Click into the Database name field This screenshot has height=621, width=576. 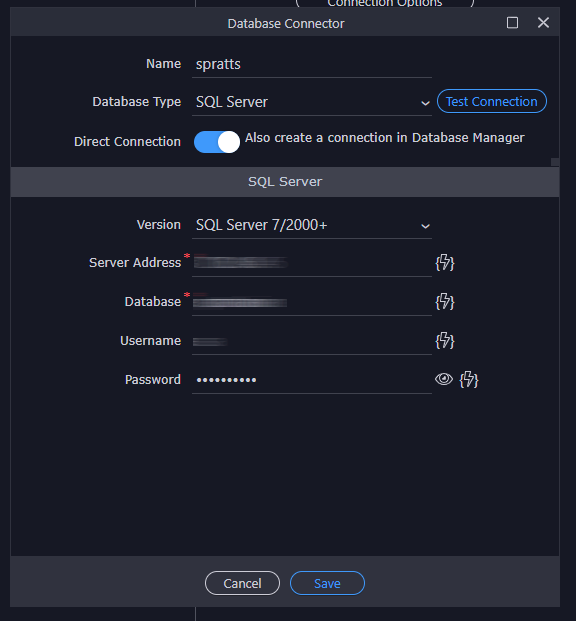pos(312,302)
